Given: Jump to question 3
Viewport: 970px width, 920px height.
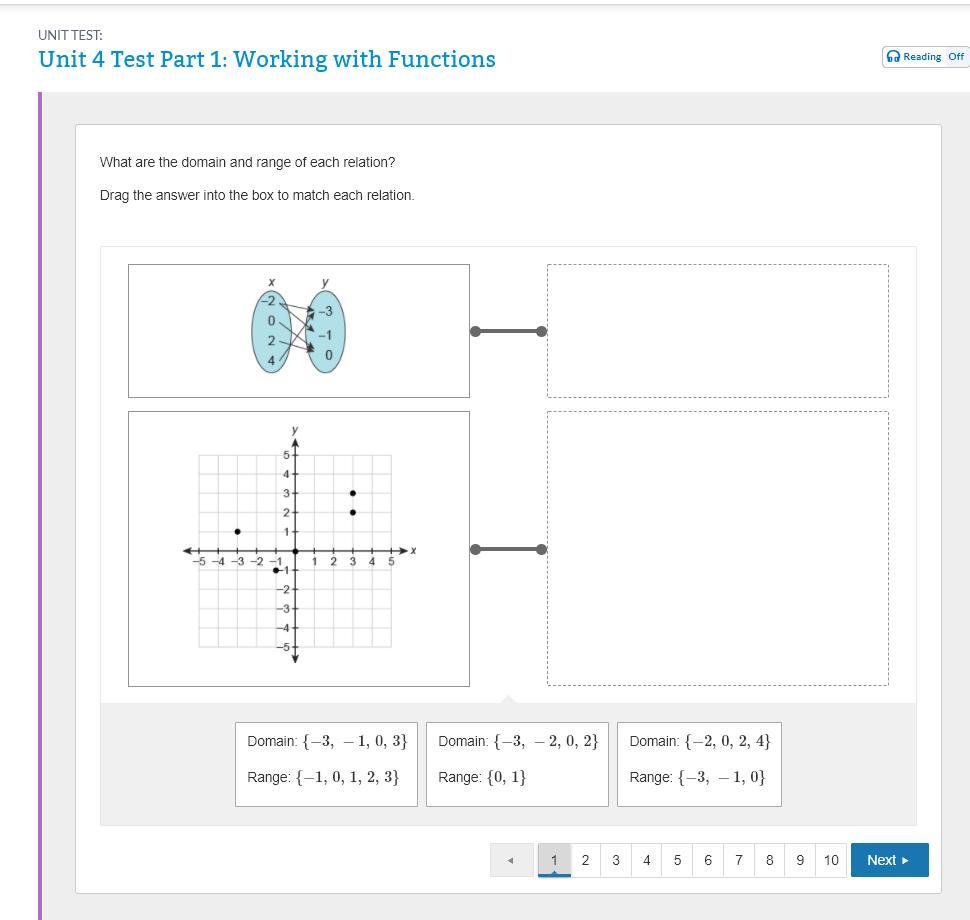Looking at the screenshot, I should pos(616,860).
